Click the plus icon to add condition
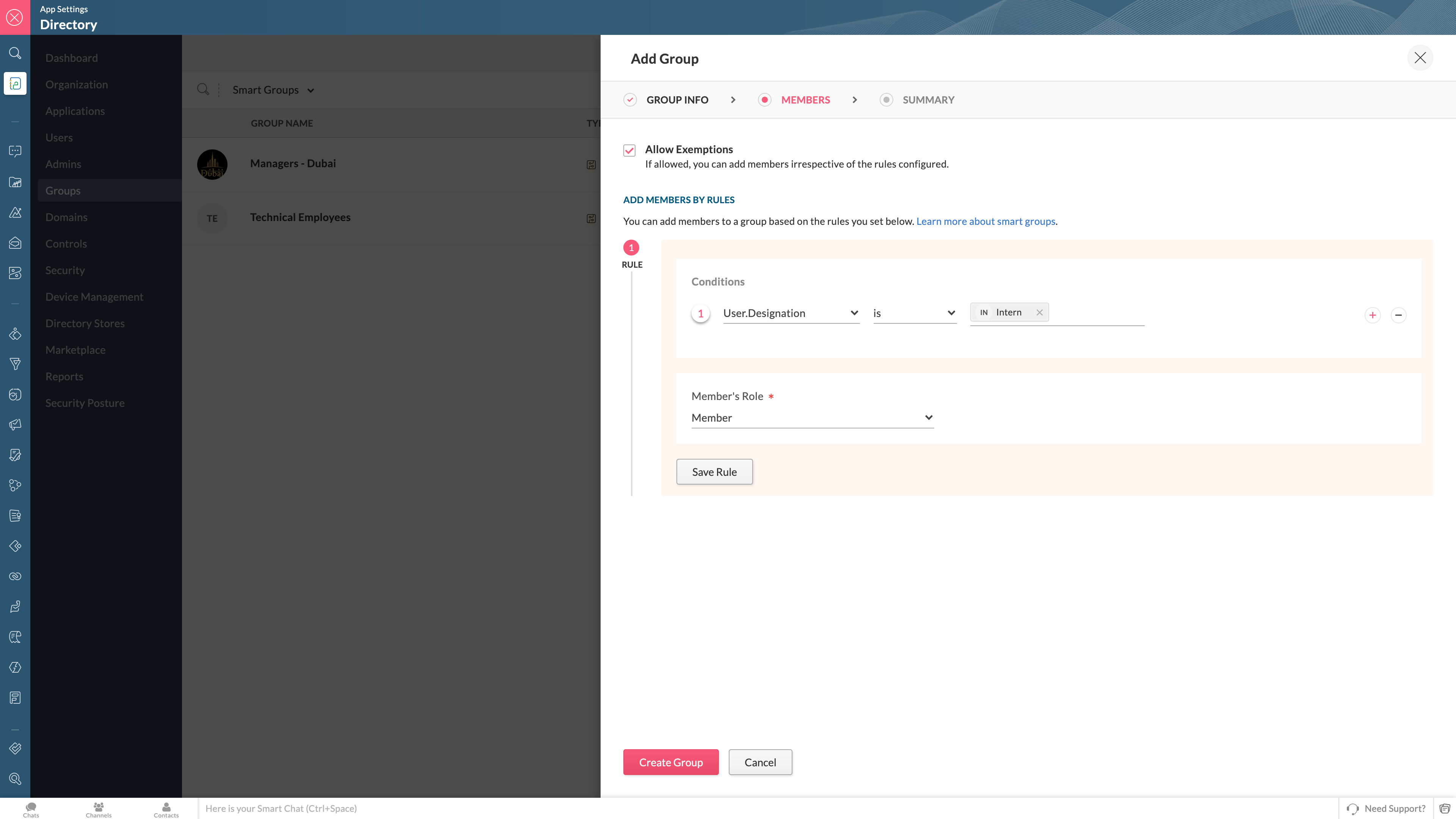 1372,315
